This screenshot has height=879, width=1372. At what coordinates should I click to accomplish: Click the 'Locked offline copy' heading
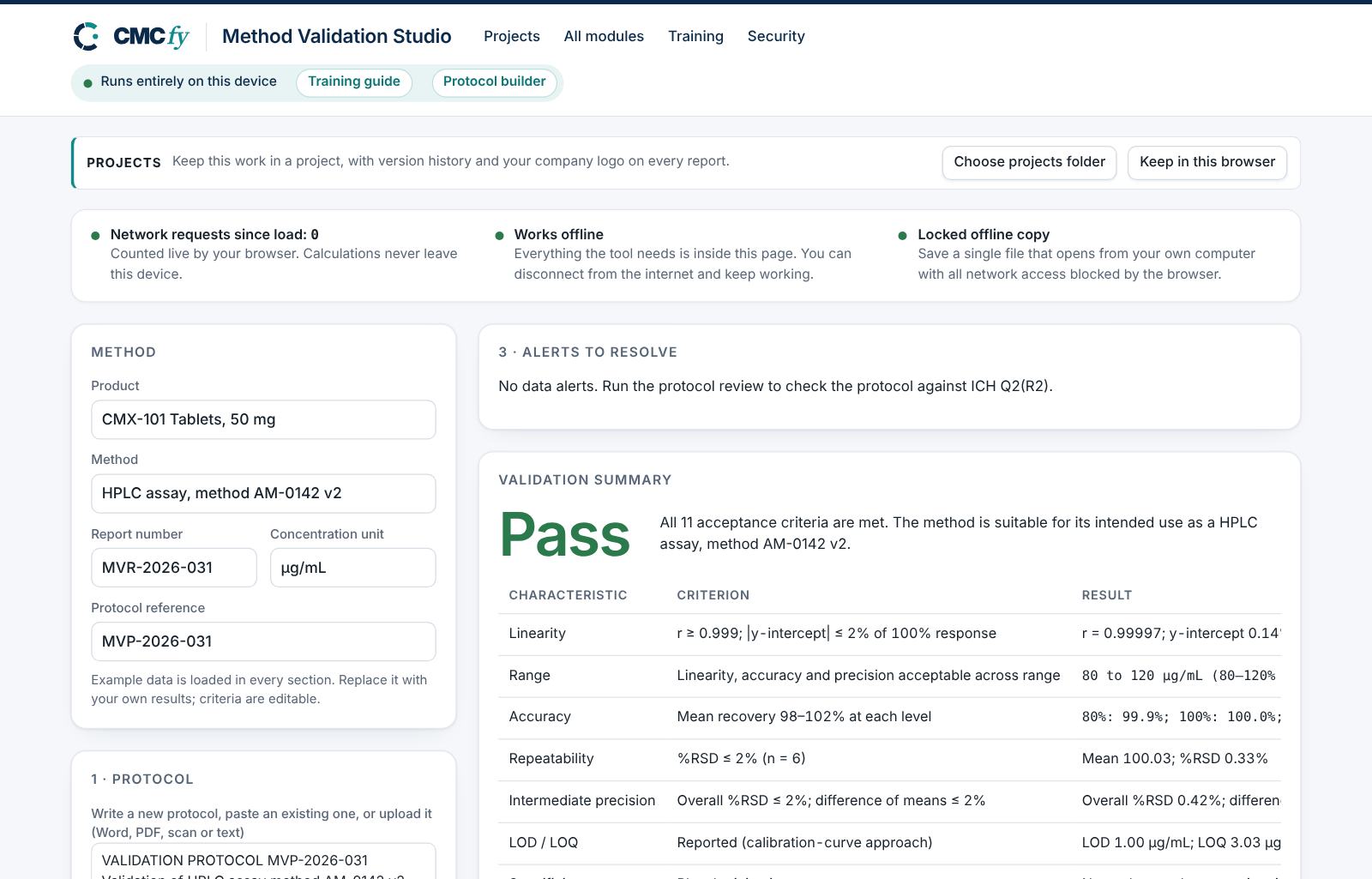coord(984,235)
